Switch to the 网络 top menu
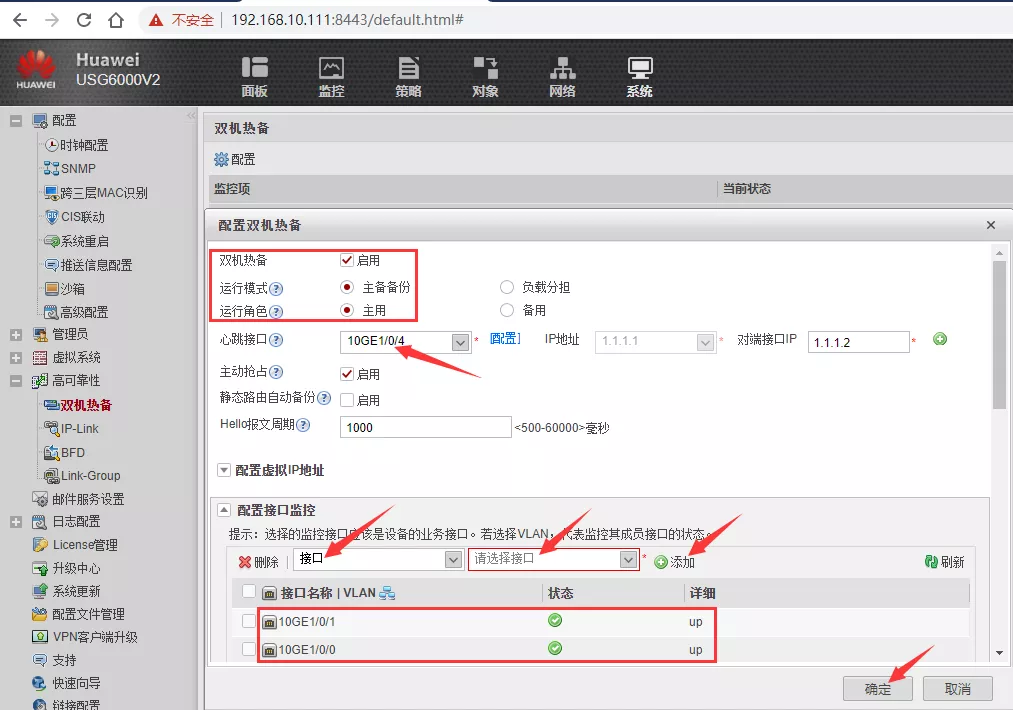Screen dimensions: 1013x710 [562, 69]
